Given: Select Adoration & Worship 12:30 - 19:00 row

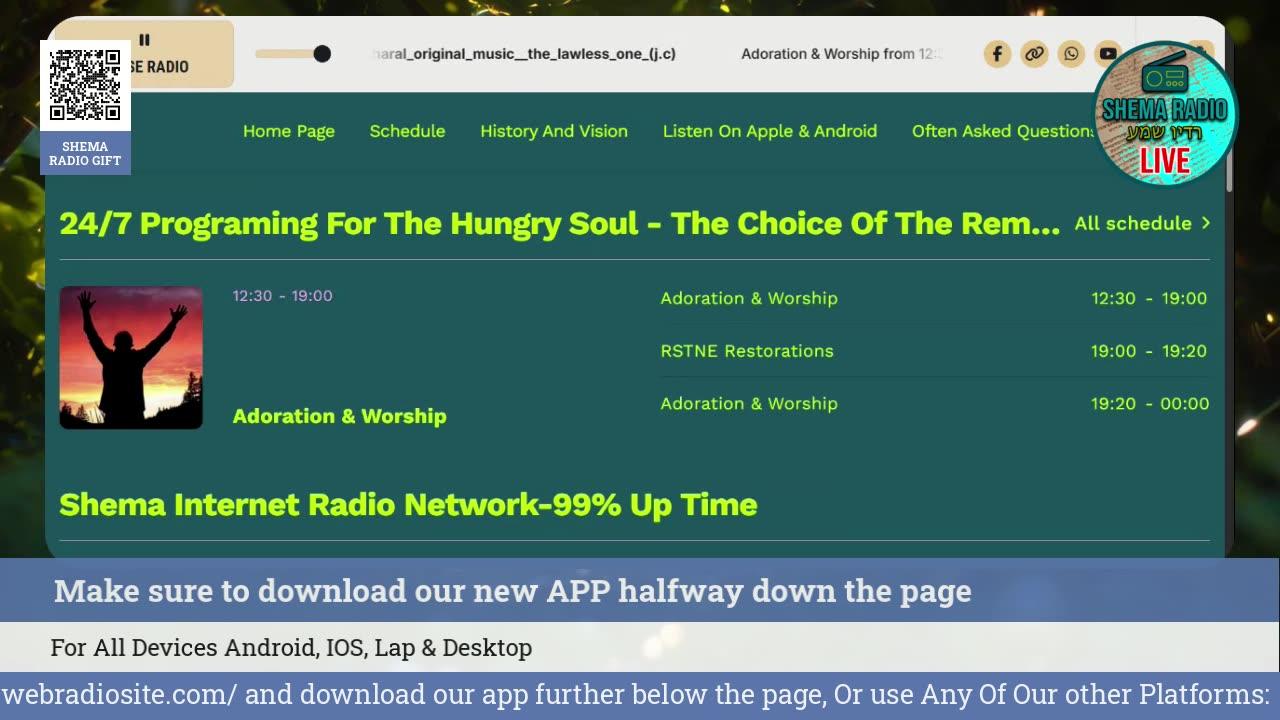Looking at the screenshot, I should pyautogui.click(x=934, y=298).
